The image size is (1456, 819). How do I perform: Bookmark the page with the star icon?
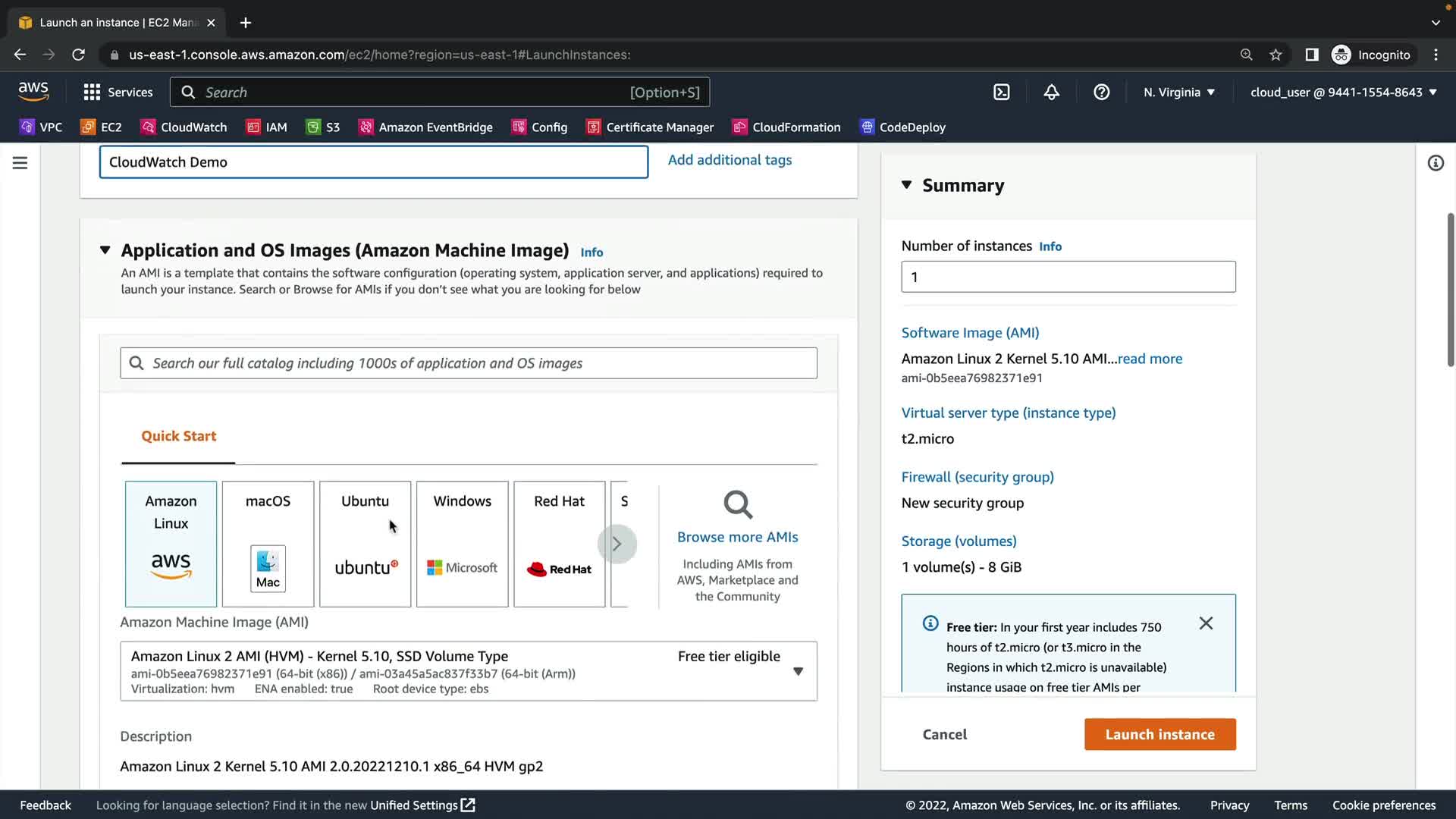pos(1276,55)
